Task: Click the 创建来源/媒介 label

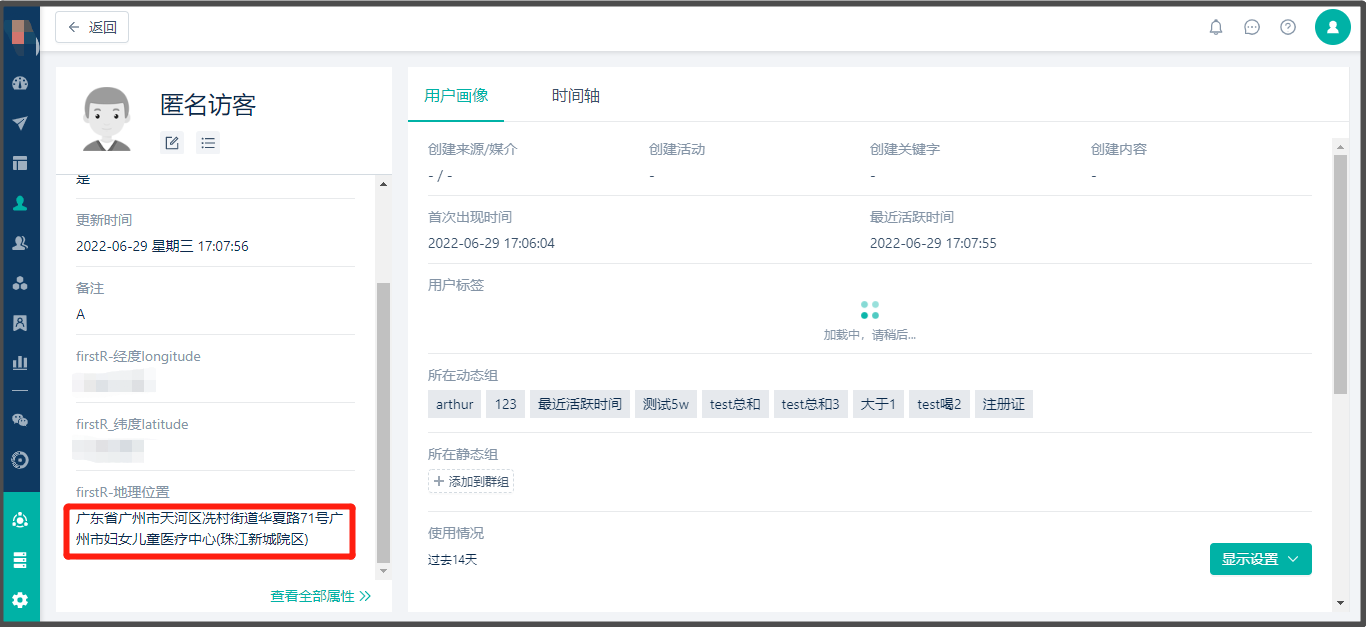Action: click(473, 149)
